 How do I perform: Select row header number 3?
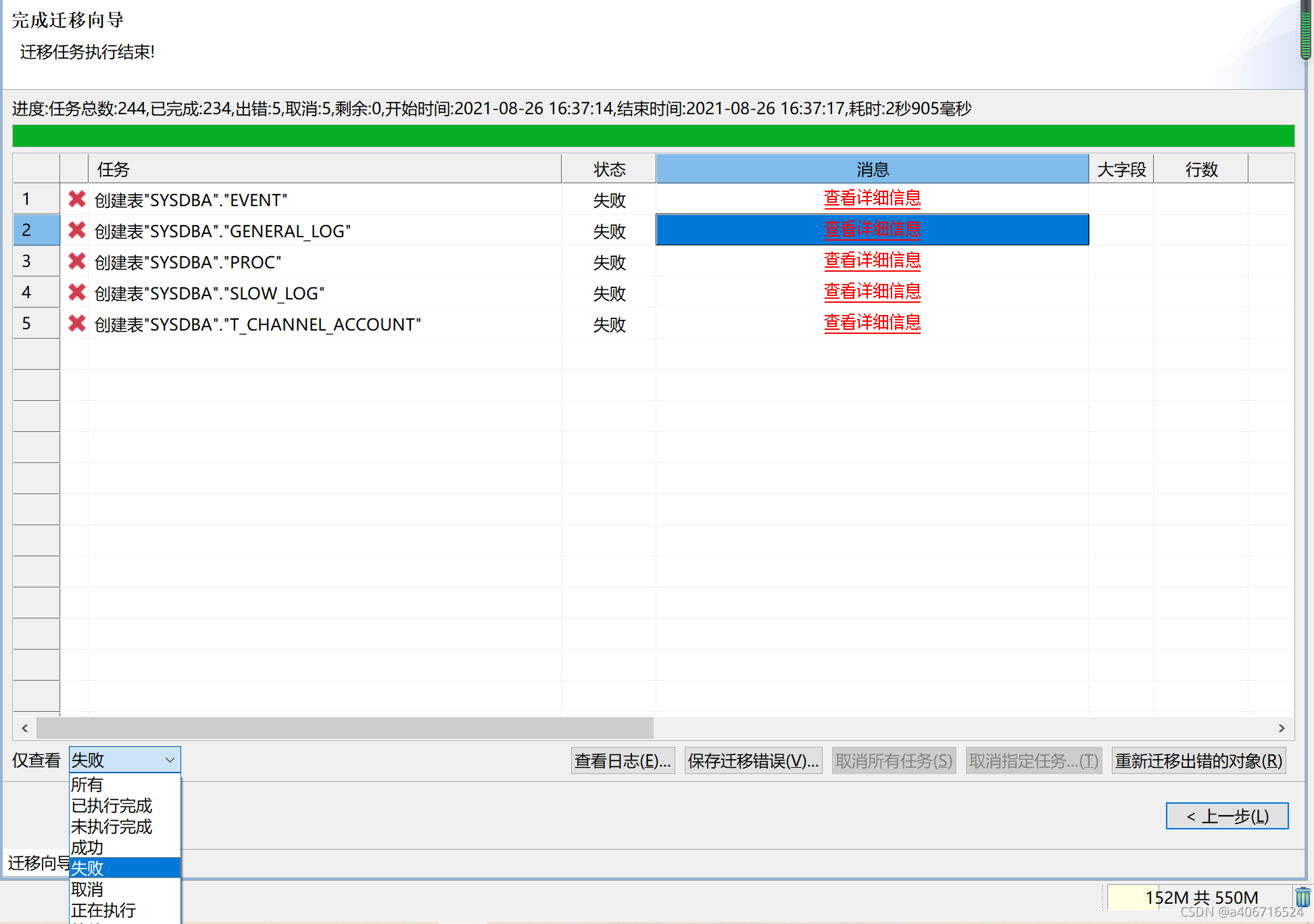36,261
